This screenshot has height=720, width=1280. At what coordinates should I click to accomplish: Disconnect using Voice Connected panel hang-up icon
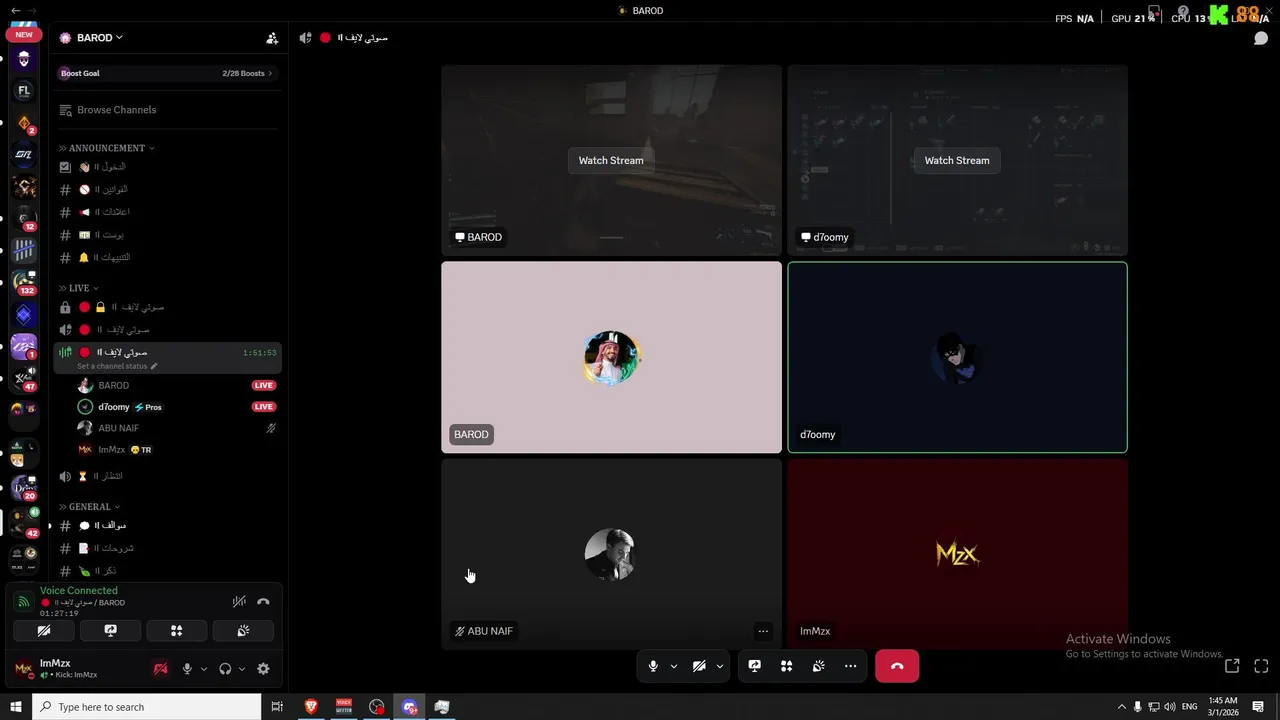(x=263, y=601)
